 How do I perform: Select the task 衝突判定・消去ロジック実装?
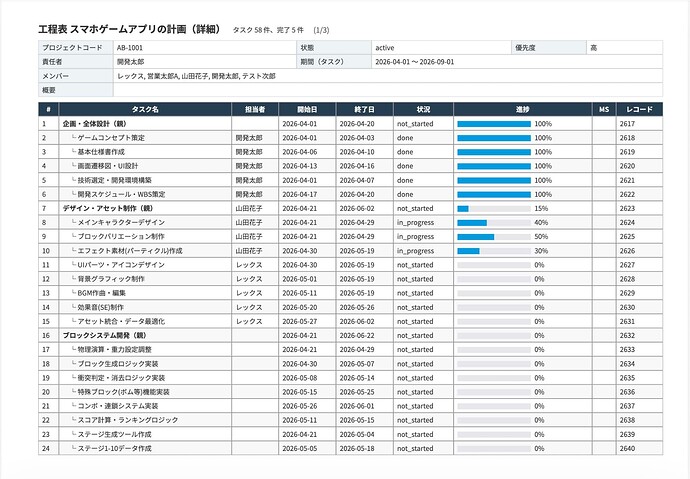[x=121, y=378]
